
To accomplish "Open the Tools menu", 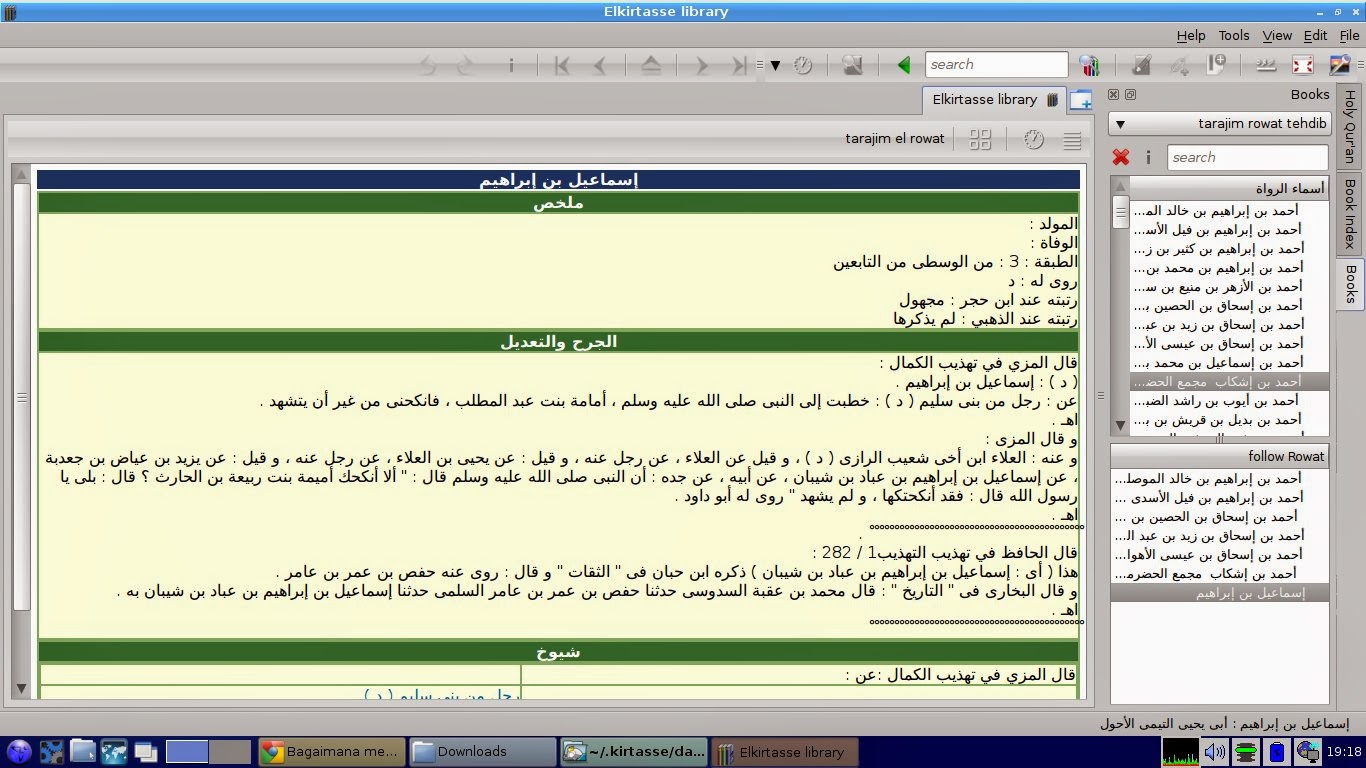I will point(1233,35).
